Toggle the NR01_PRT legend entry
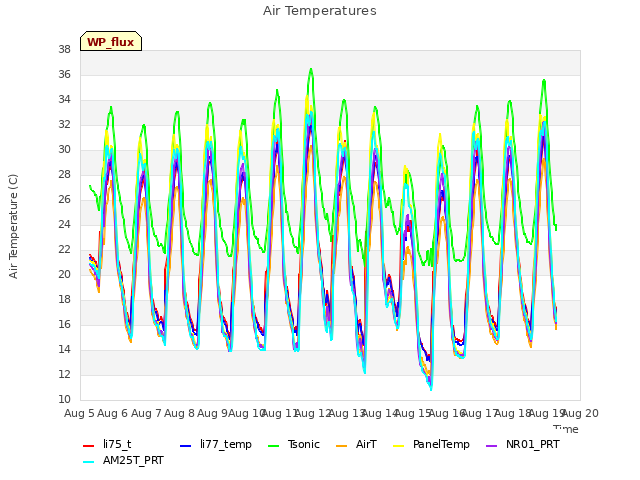Screen dimensions: 640x480 [x=522, y=444]
